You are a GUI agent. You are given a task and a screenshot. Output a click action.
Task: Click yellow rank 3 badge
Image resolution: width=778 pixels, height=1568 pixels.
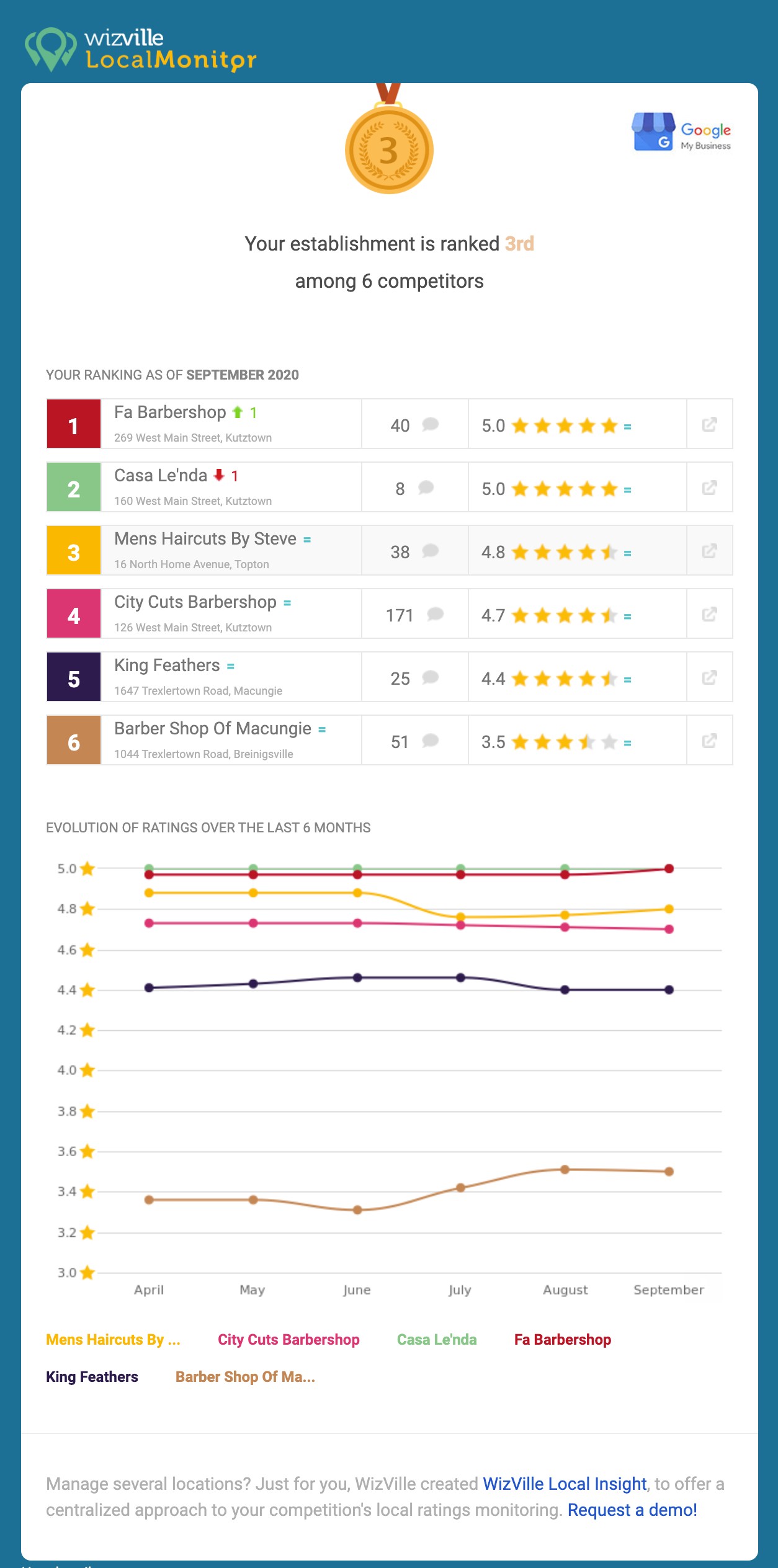[74, 551]
